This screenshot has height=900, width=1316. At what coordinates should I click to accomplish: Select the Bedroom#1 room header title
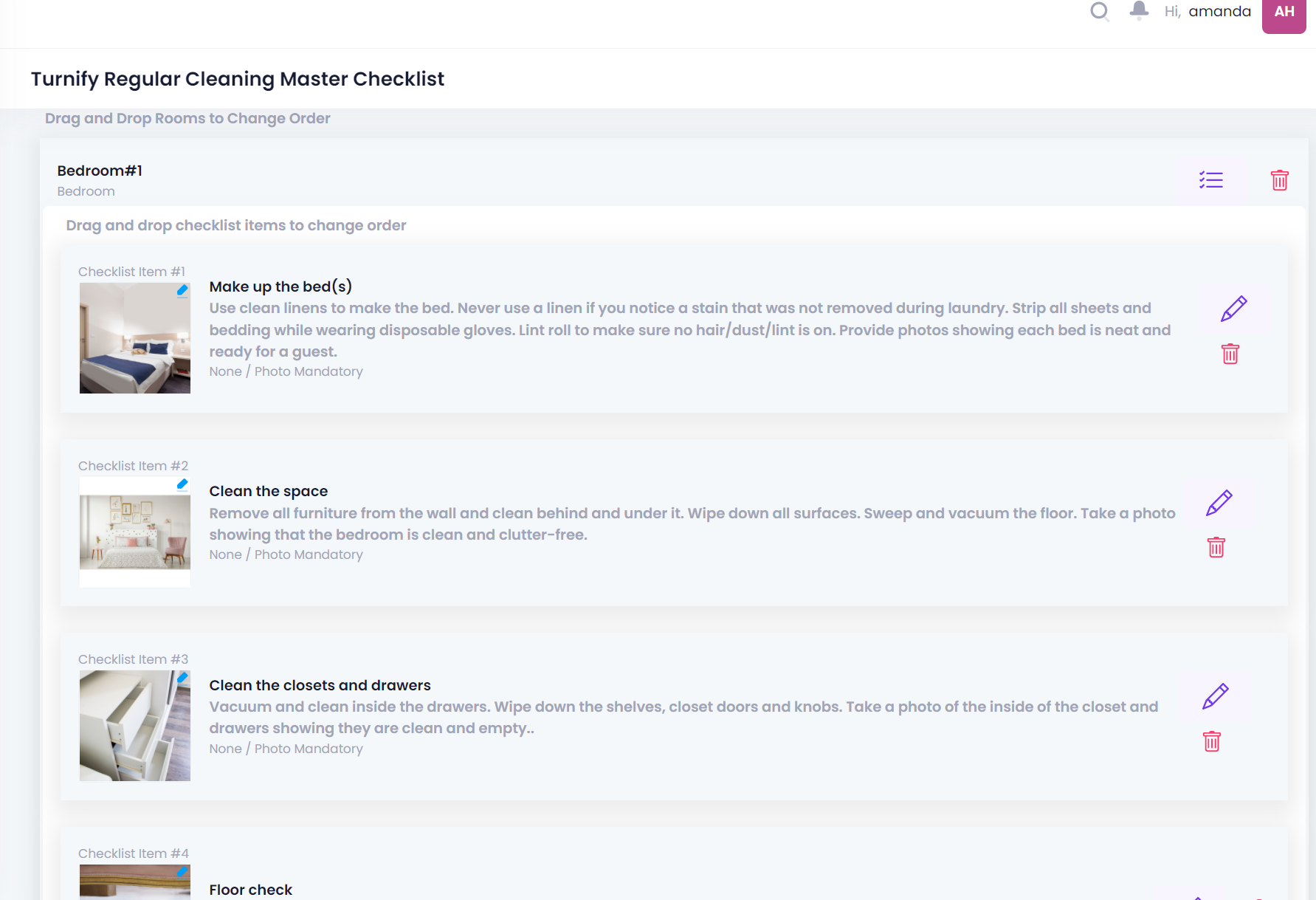100,171
